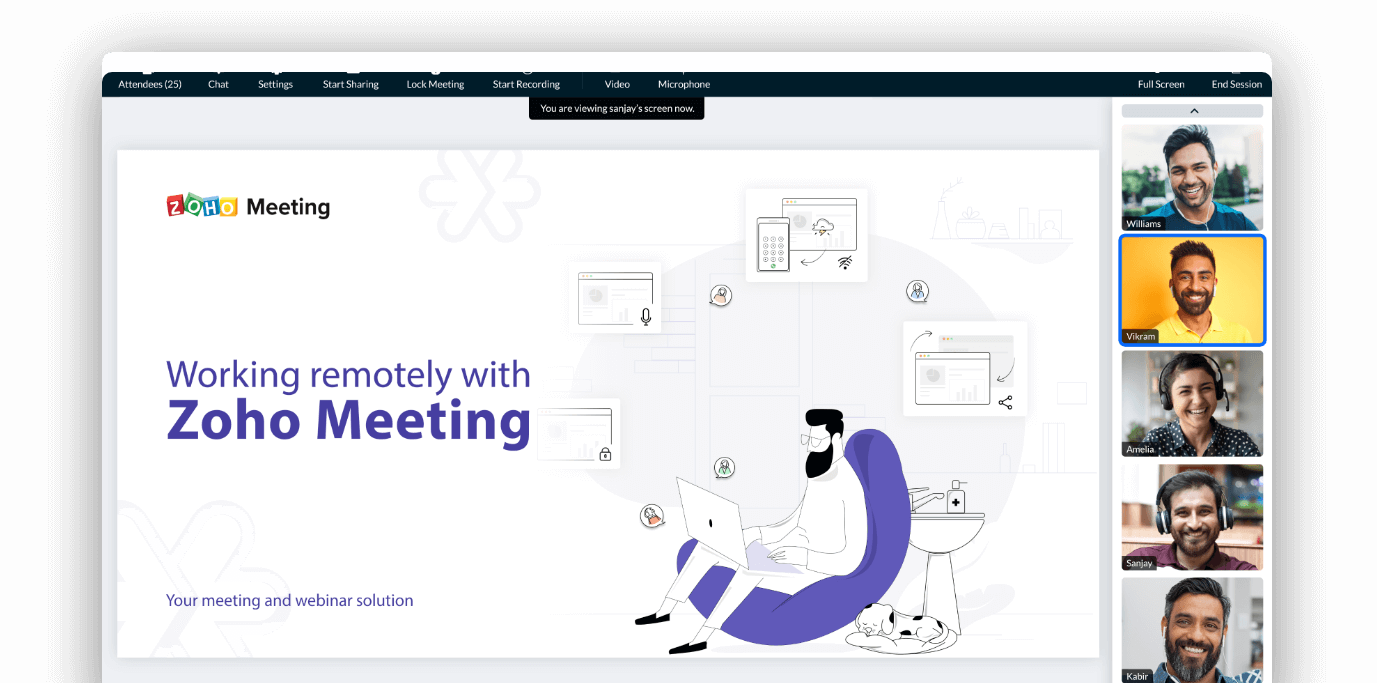Select Vikram's video thumbnail
1377x683 pixels.
click(1192, 290)
